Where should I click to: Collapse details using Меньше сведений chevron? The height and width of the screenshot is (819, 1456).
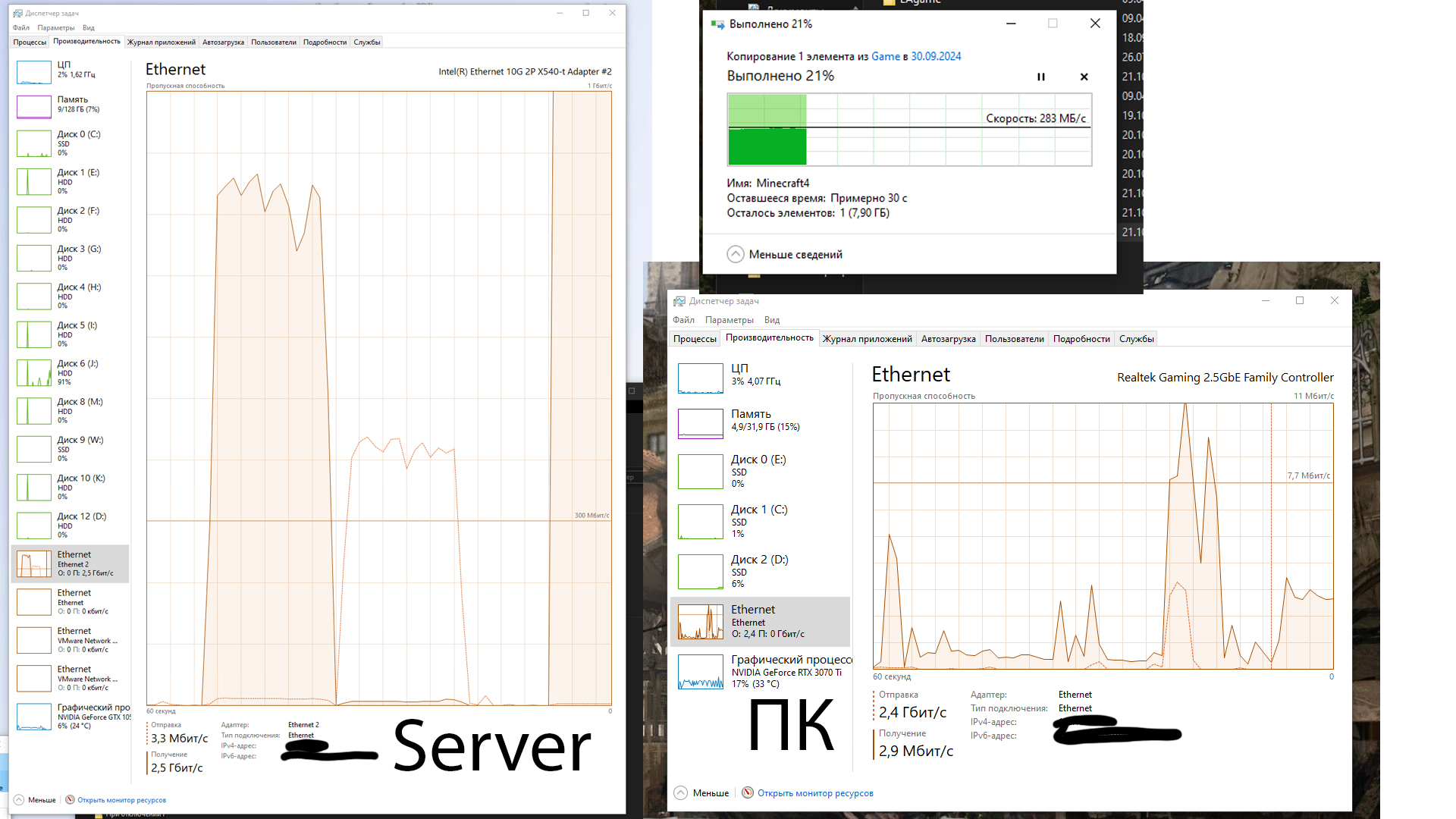[735, 255]
